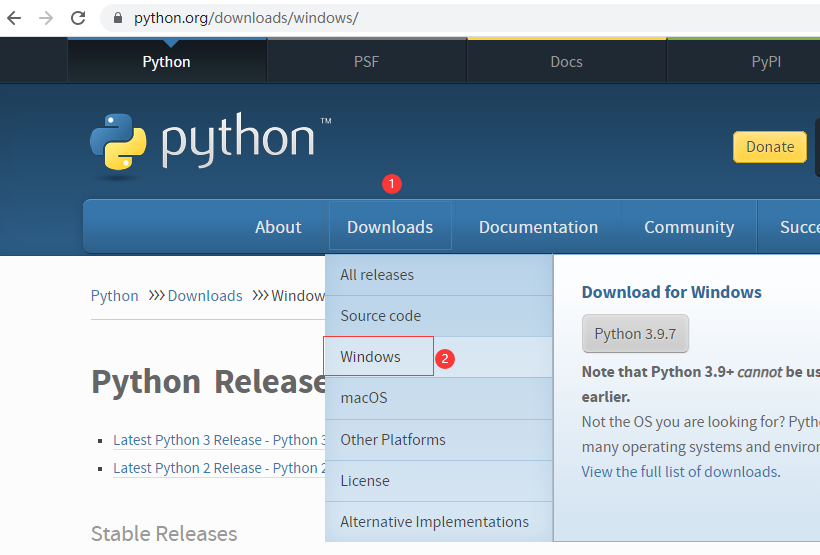Click the browser back arrow

pyautogui.click(x=14, y=18)
